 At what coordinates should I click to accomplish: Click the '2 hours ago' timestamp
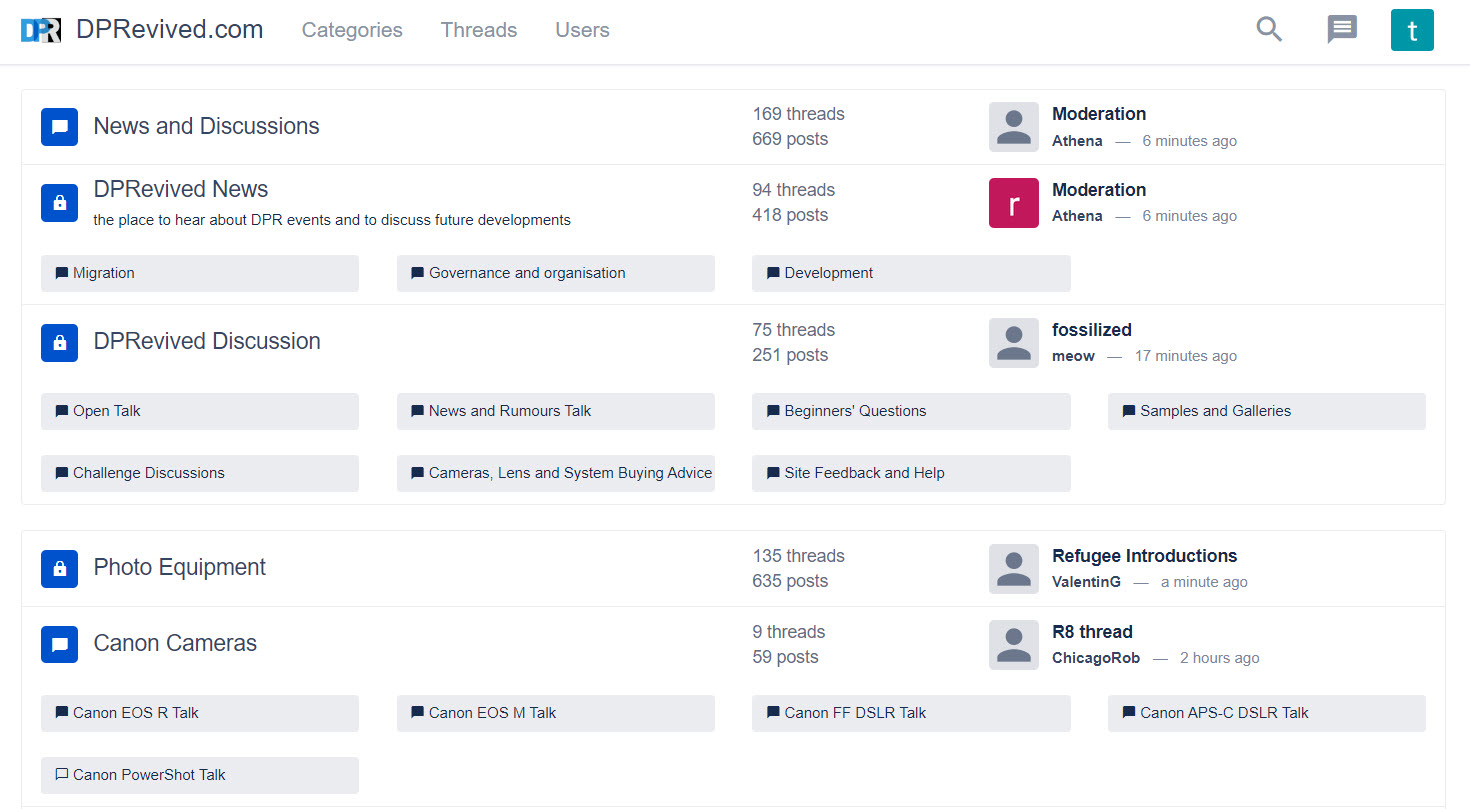[1219, 658]
